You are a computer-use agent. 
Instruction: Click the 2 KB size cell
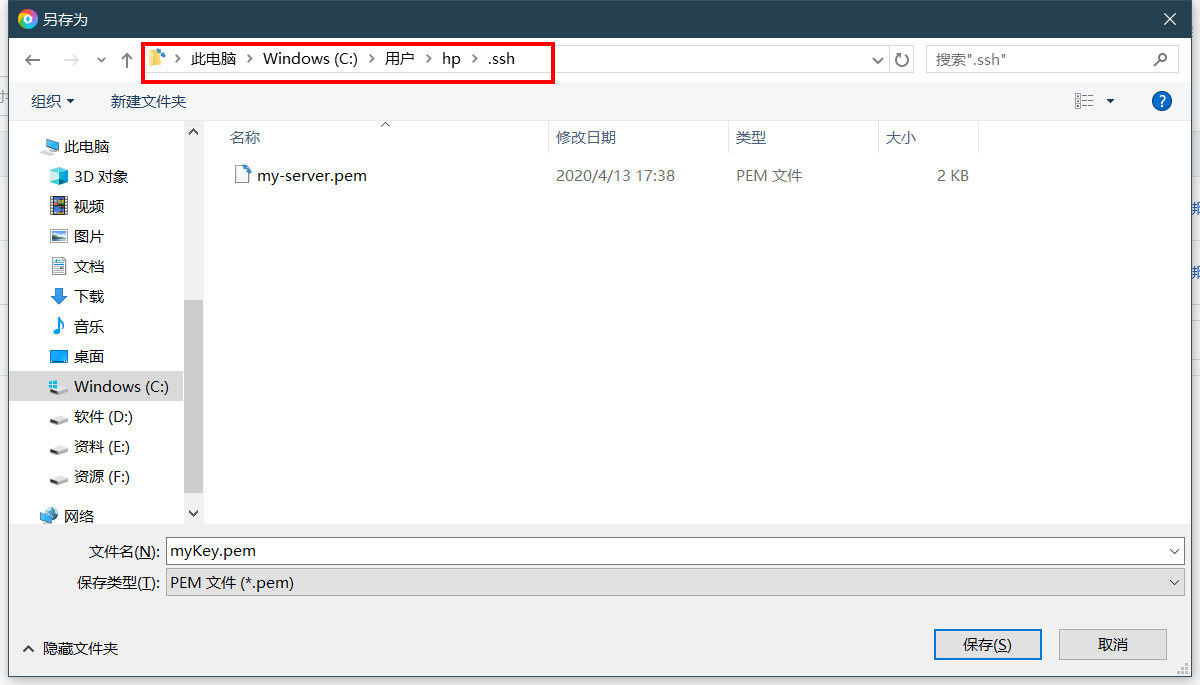point(953,175)
